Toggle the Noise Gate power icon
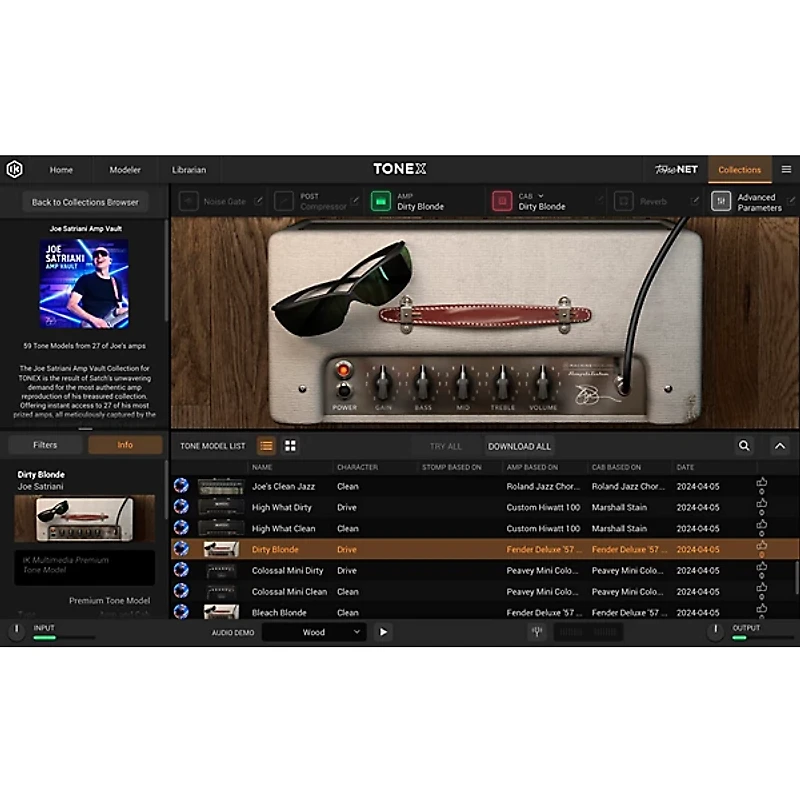 tap(188, 201)
